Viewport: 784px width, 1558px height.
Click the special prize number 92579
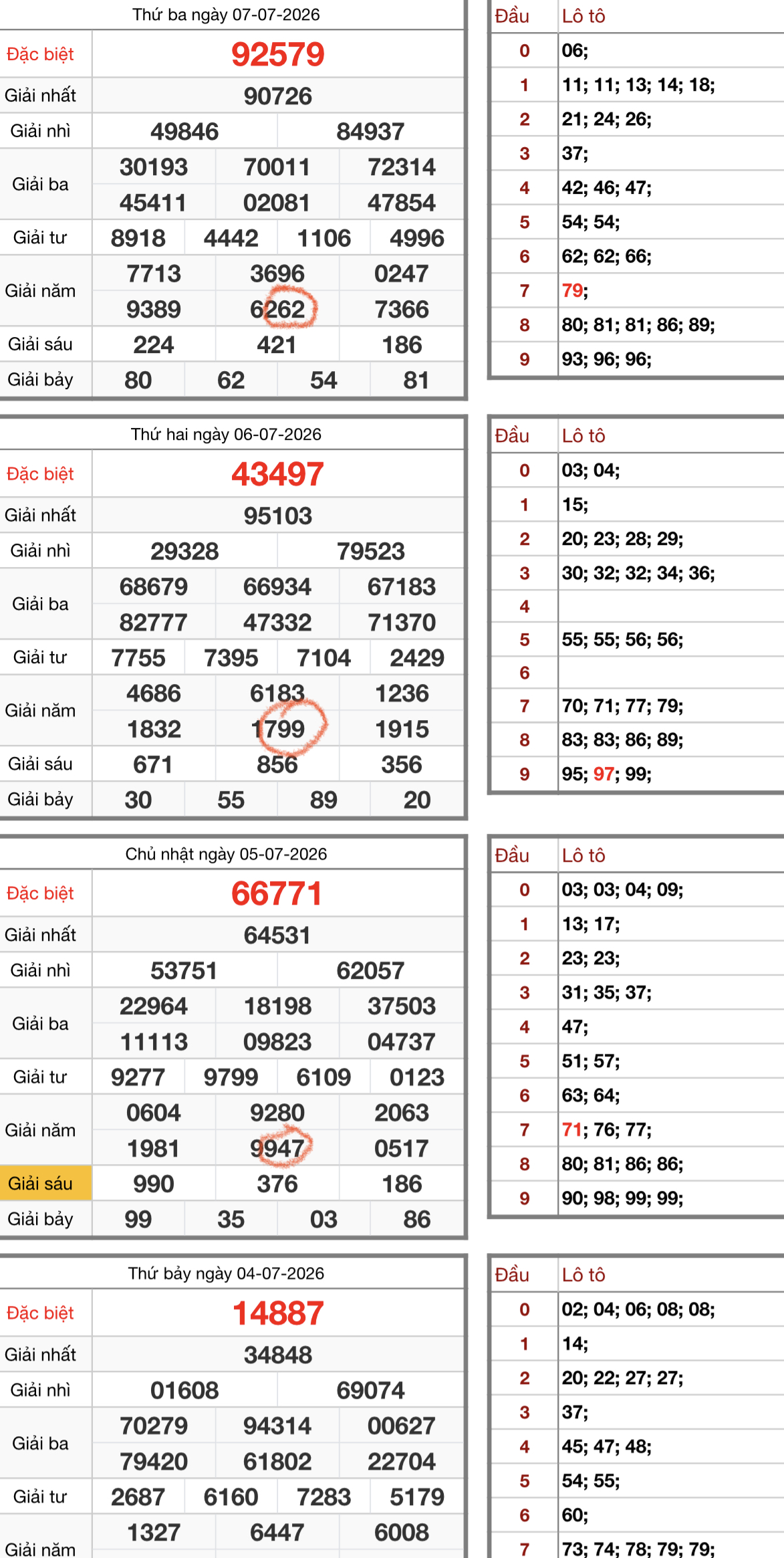pos(277,54)
